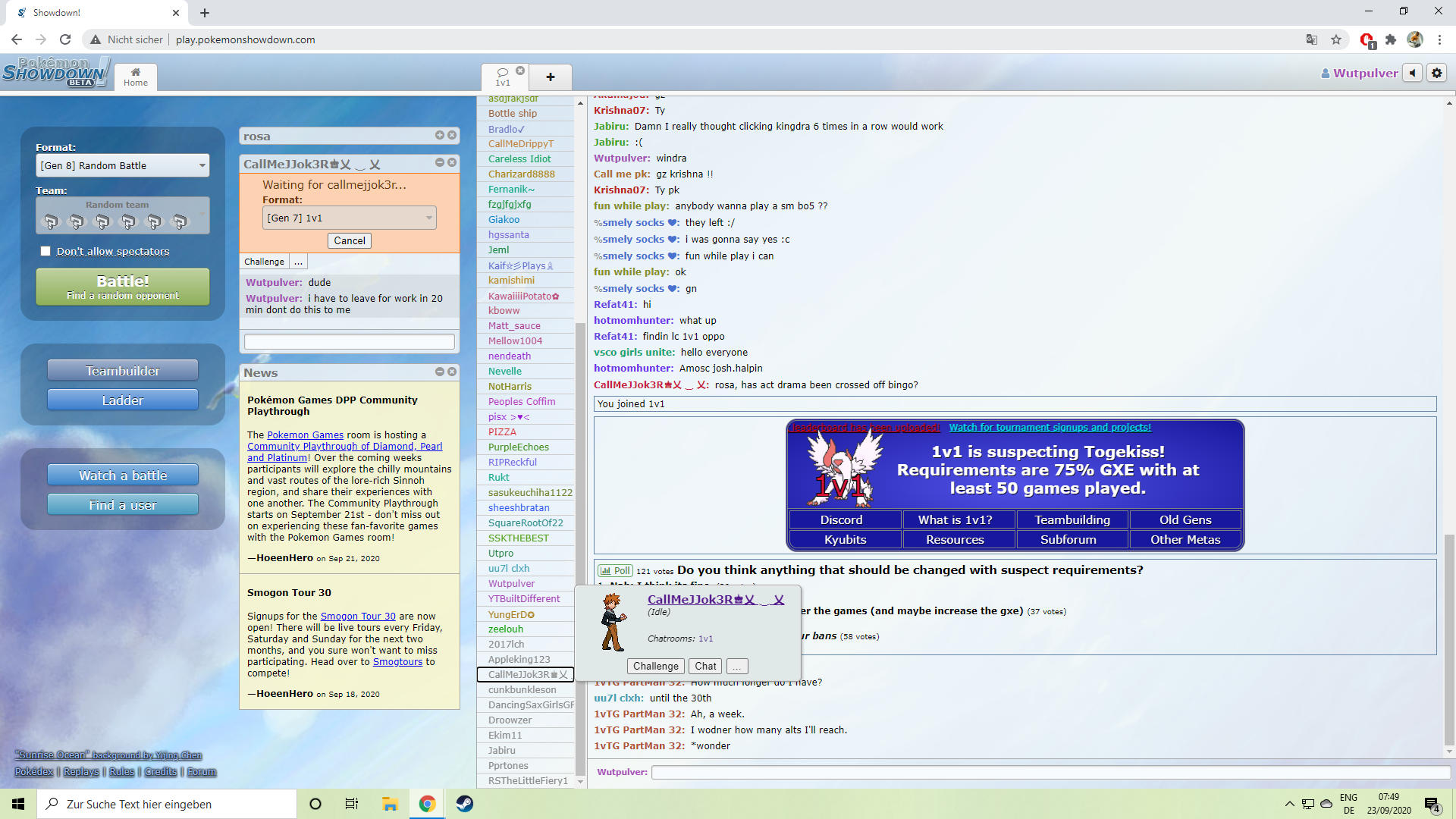This screenshot has width=1456, height=819.
Task: Open Old Gens button
Action: [1185, 519]
